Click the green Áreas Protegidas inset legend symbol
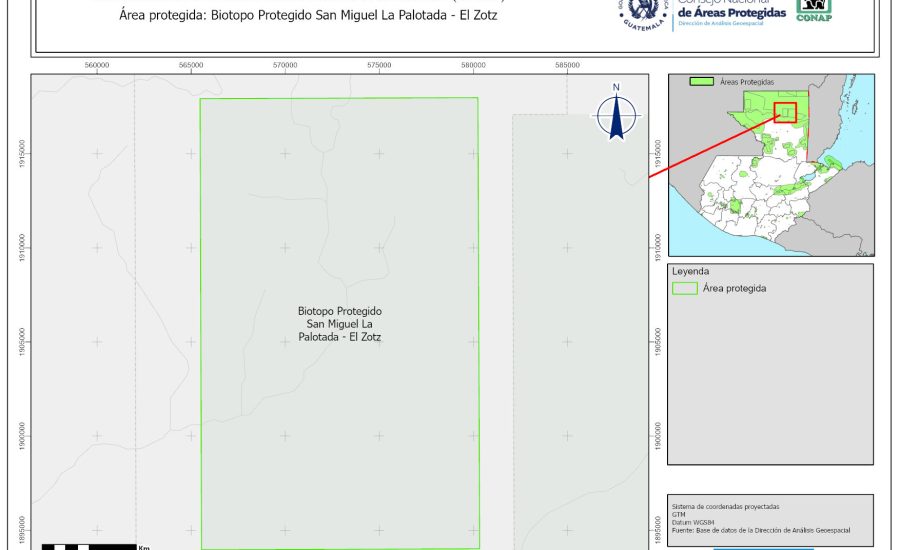The image size is (900, 550). (x=703, y=82)
